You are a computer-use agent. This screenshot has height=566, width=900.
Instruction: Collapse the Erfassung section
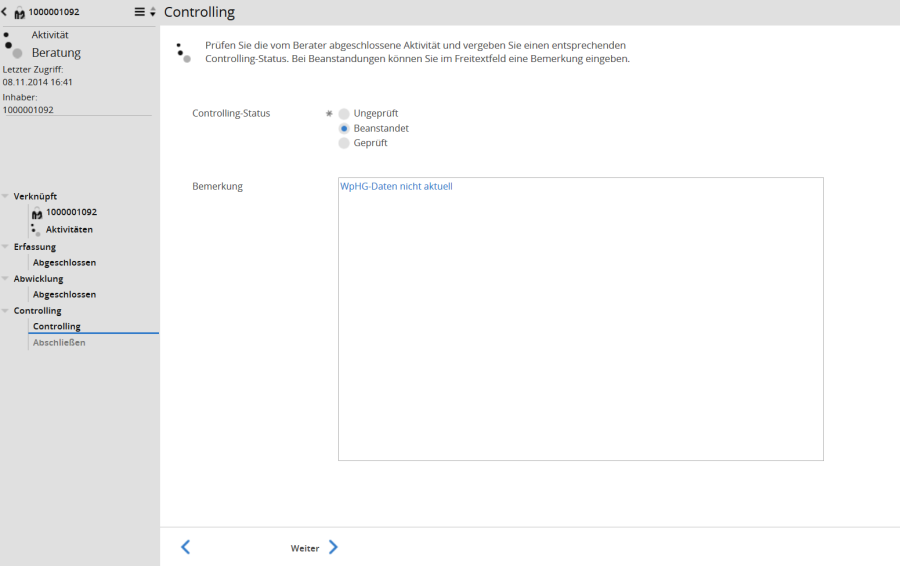[6, 247]
